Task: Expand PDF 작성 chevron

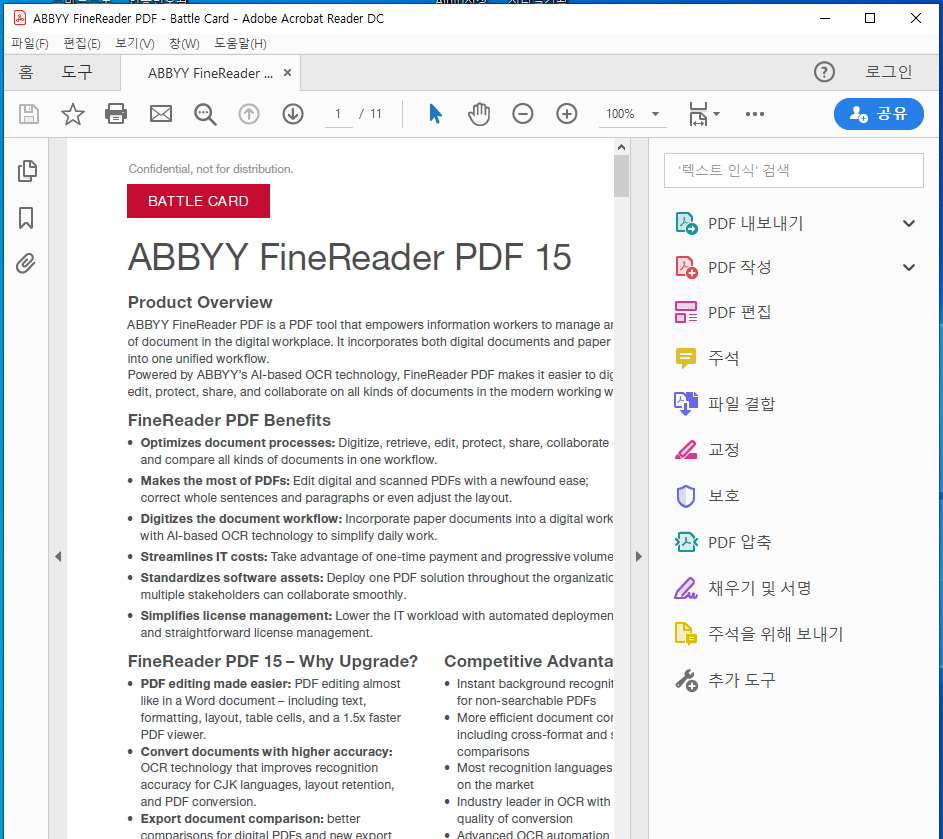Action: (x=909, y=268)
